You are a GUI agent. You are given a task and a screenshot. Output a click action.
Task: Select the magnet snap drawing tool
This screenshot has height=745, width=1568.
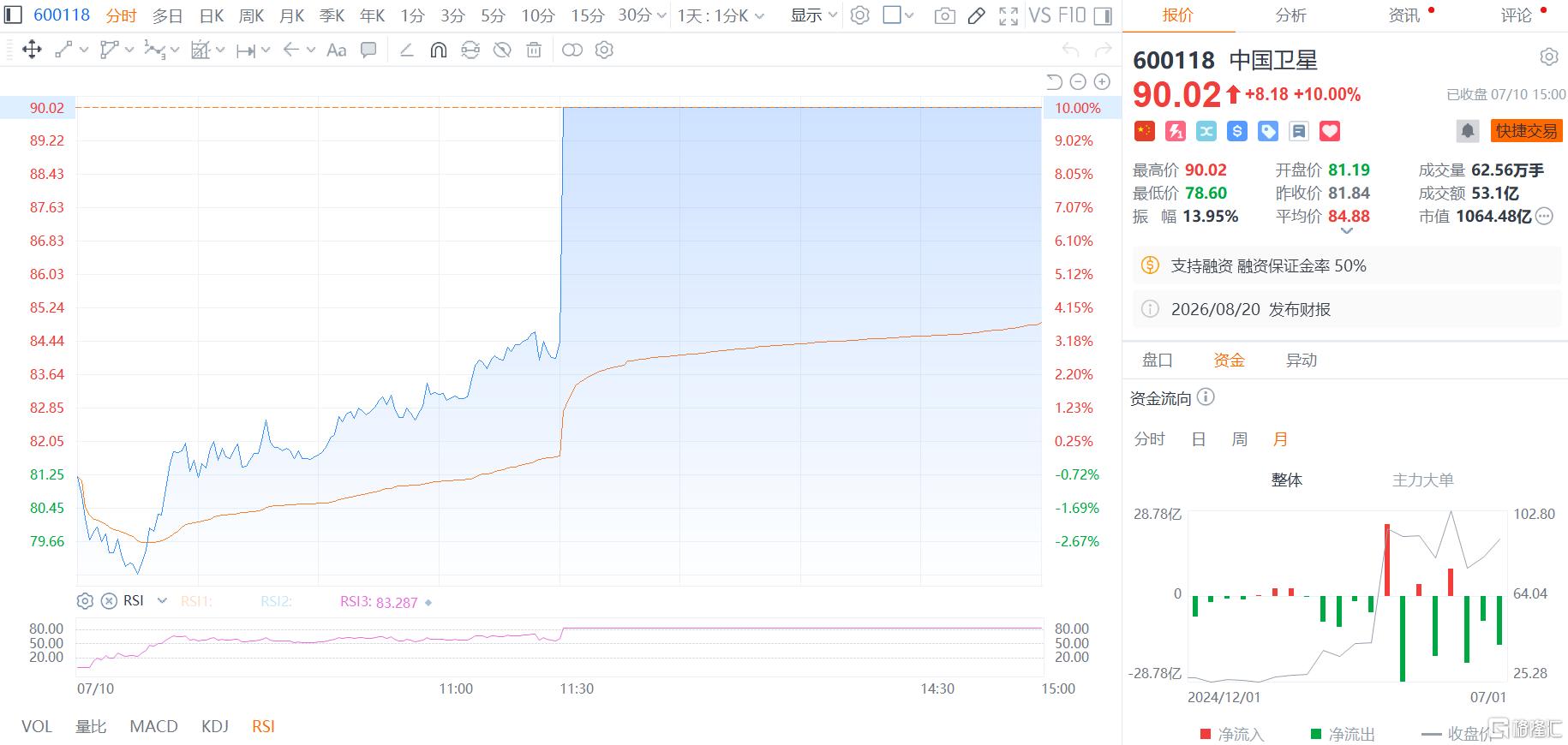pos(438,51)
